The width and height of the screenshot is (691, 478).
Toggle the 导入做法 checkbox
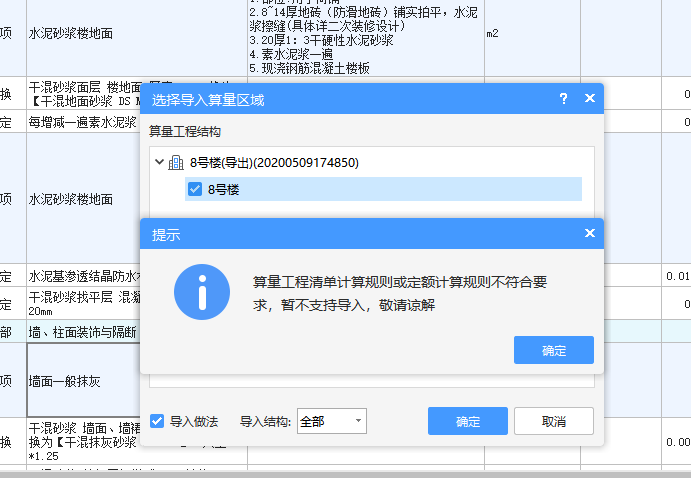tap(157, 421)
